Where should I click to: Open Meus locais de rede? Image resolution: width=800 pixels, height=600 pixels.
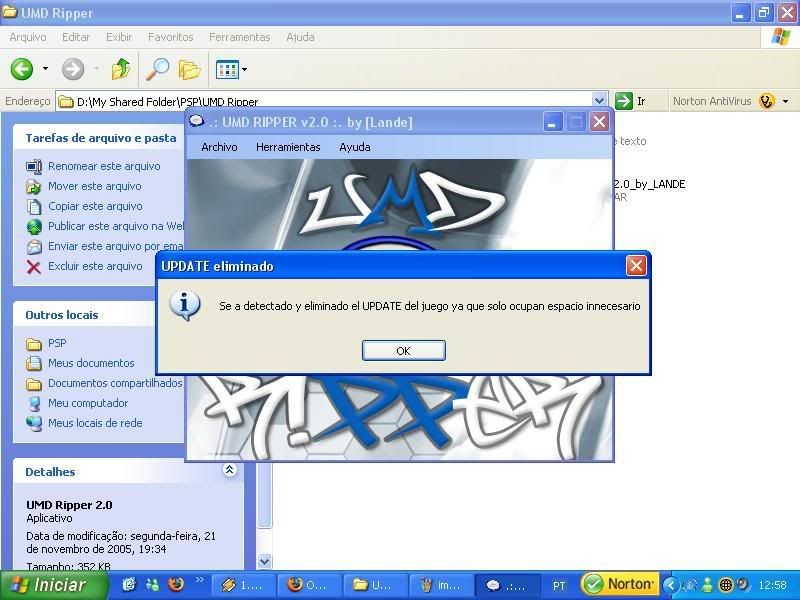click(x=95, y=422)
